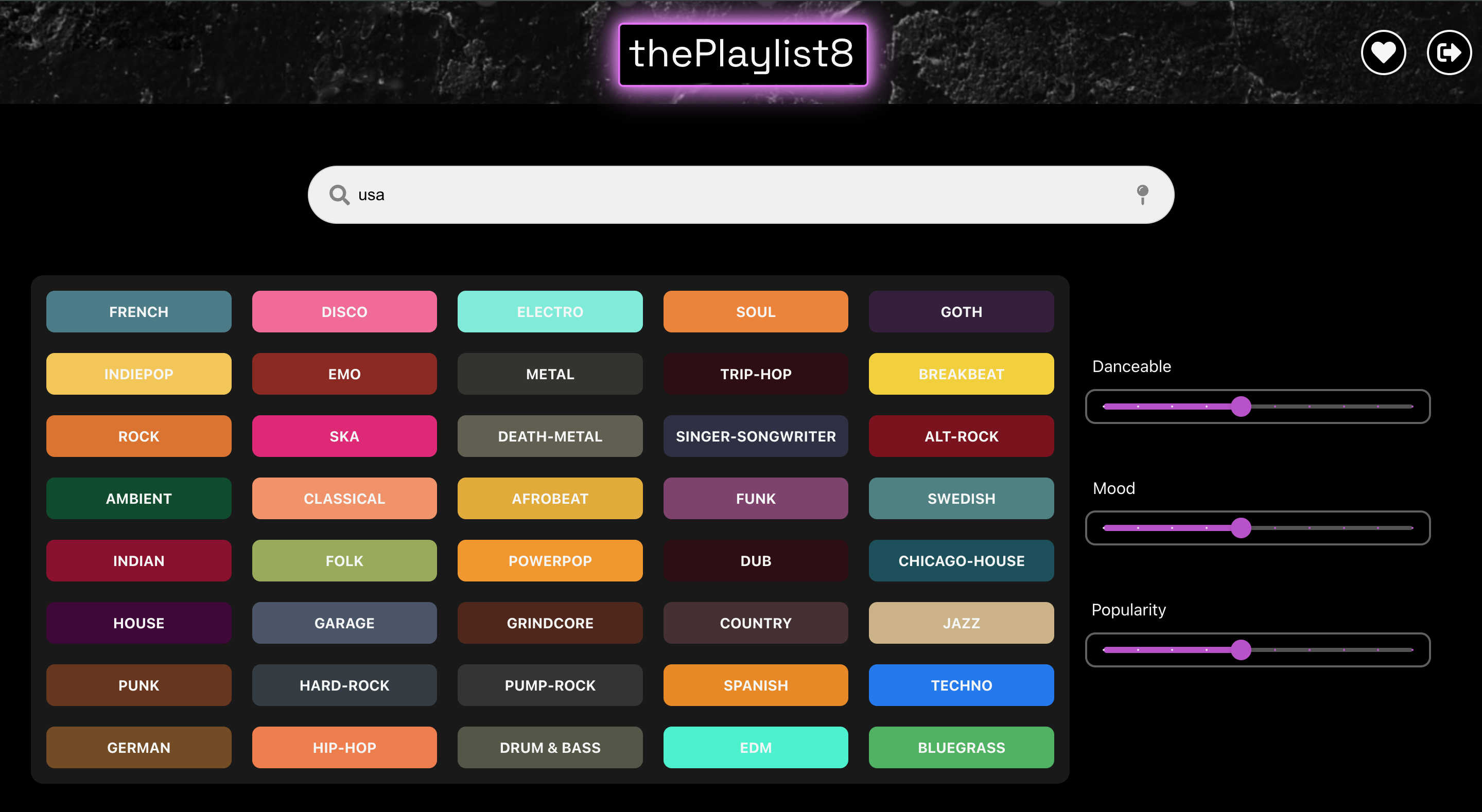Pick the ELECTRO genre button
The height and width of the screenshot is (812, 1482).
click(549, 312)
